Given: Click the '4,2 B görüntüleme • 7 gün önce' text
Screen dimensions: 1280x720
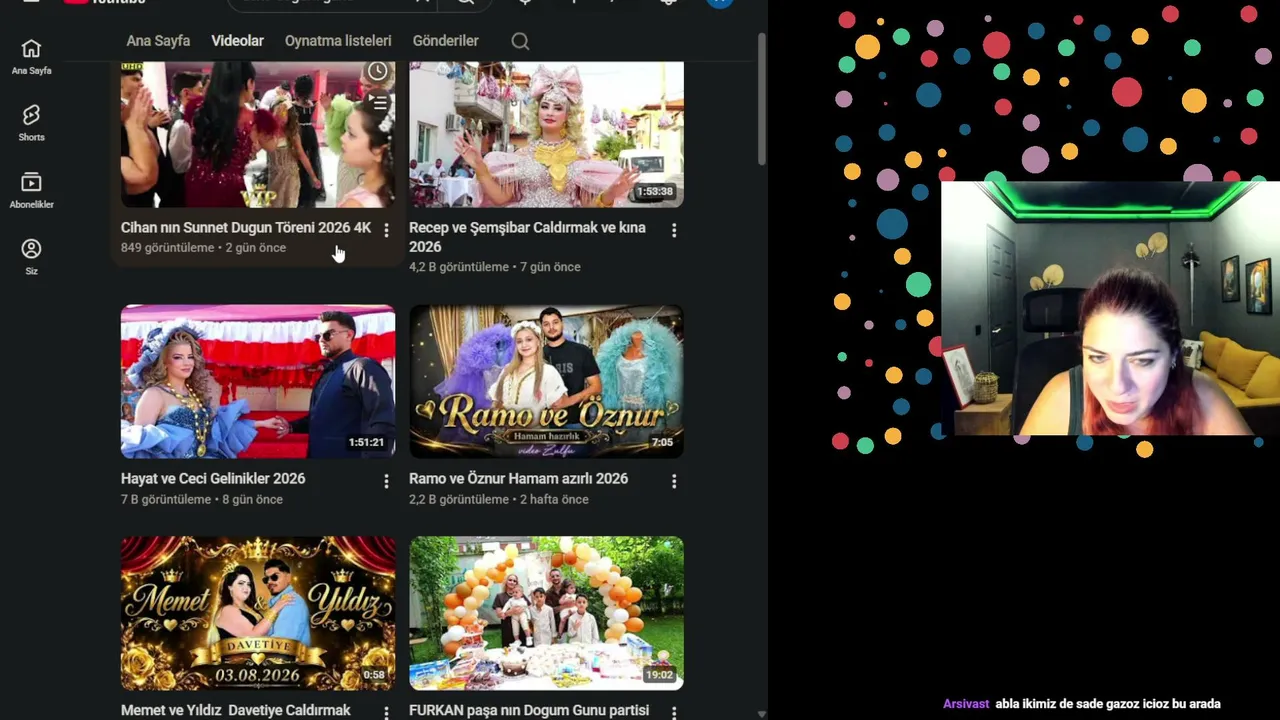Looking at the screenshot, I should (495, 267).
